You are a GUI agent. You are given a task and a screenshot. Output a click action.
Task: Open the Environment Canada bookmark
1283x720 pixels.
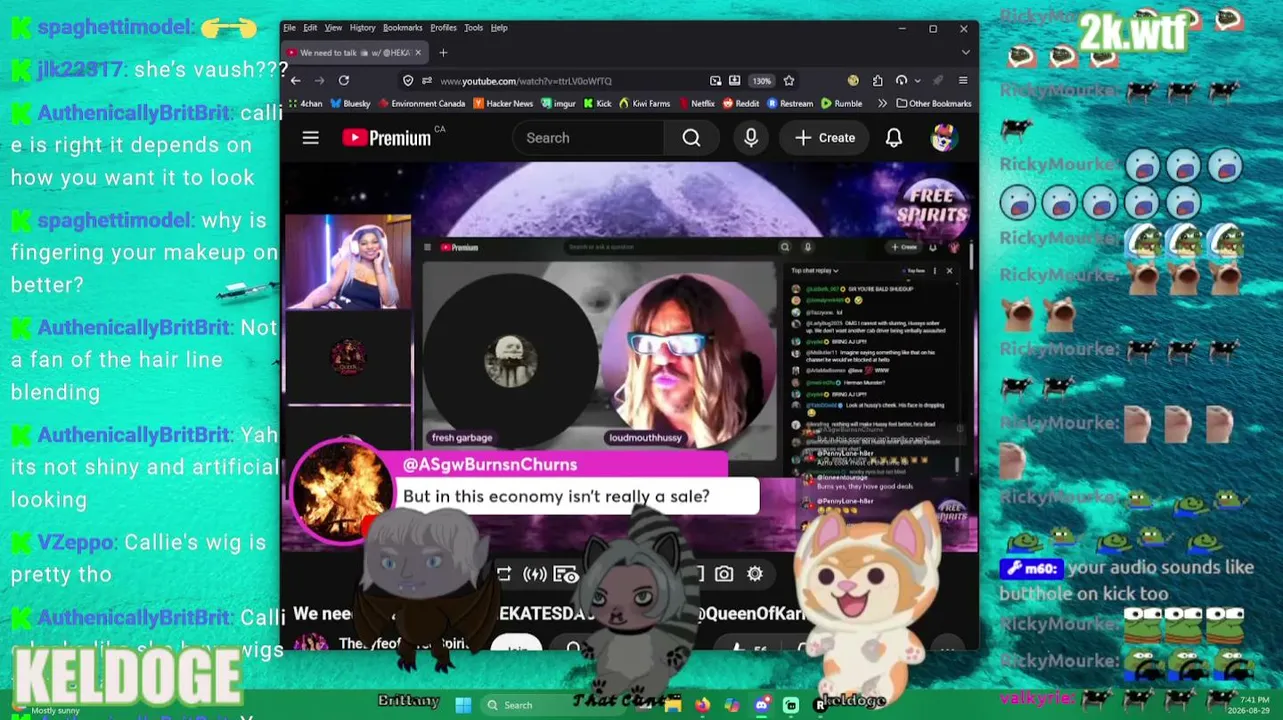(421, 103)
